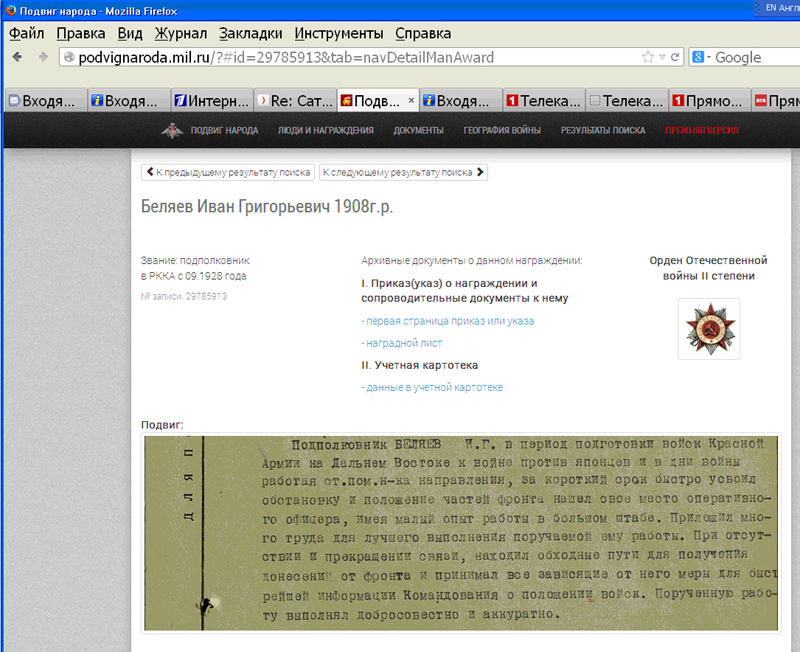Click the в РККА с 09.1928 года text
The width and height of the screenshot is (800, 652).
tap(193, 277)
